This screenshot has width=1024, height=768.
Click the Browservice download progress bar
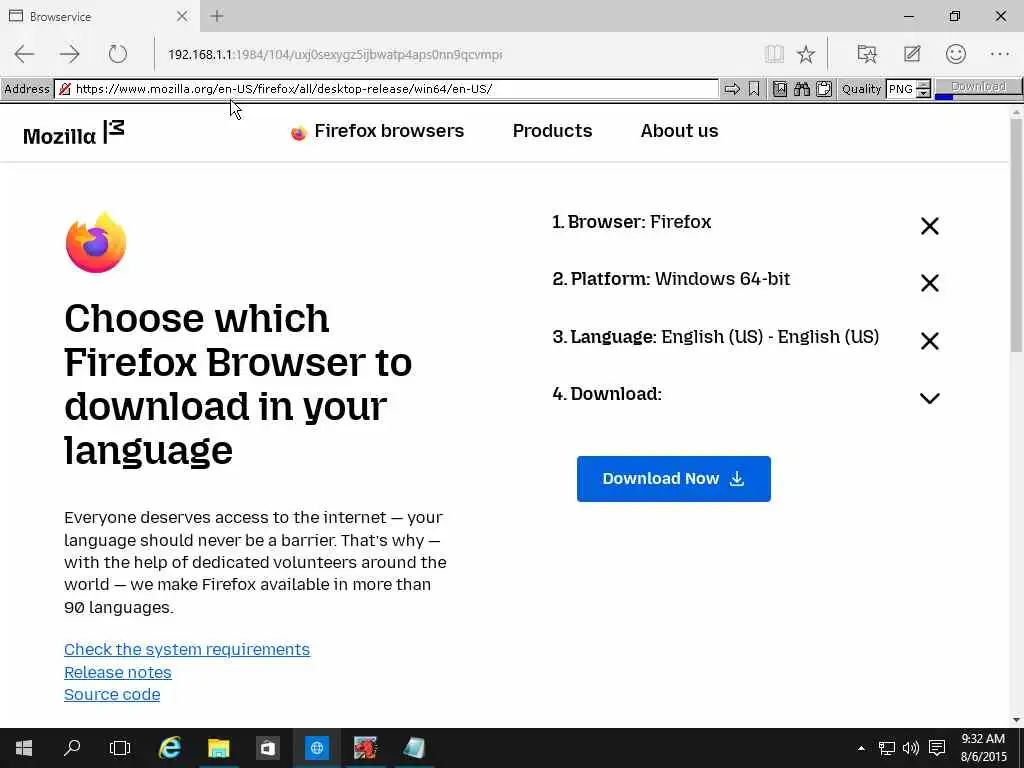[x=978, y=97]
